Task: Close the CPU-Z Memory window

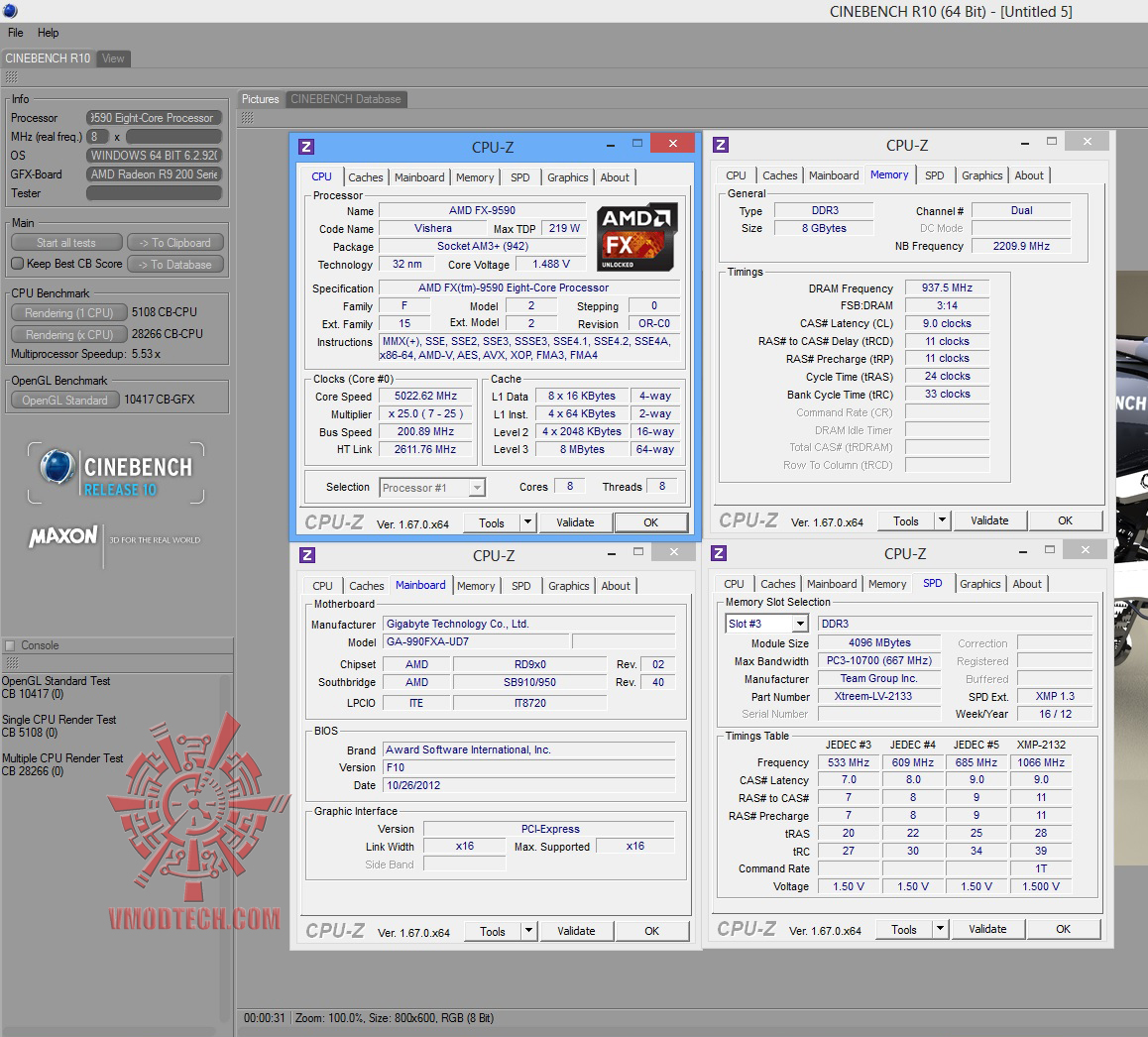Action: (x=1088, y=142)
